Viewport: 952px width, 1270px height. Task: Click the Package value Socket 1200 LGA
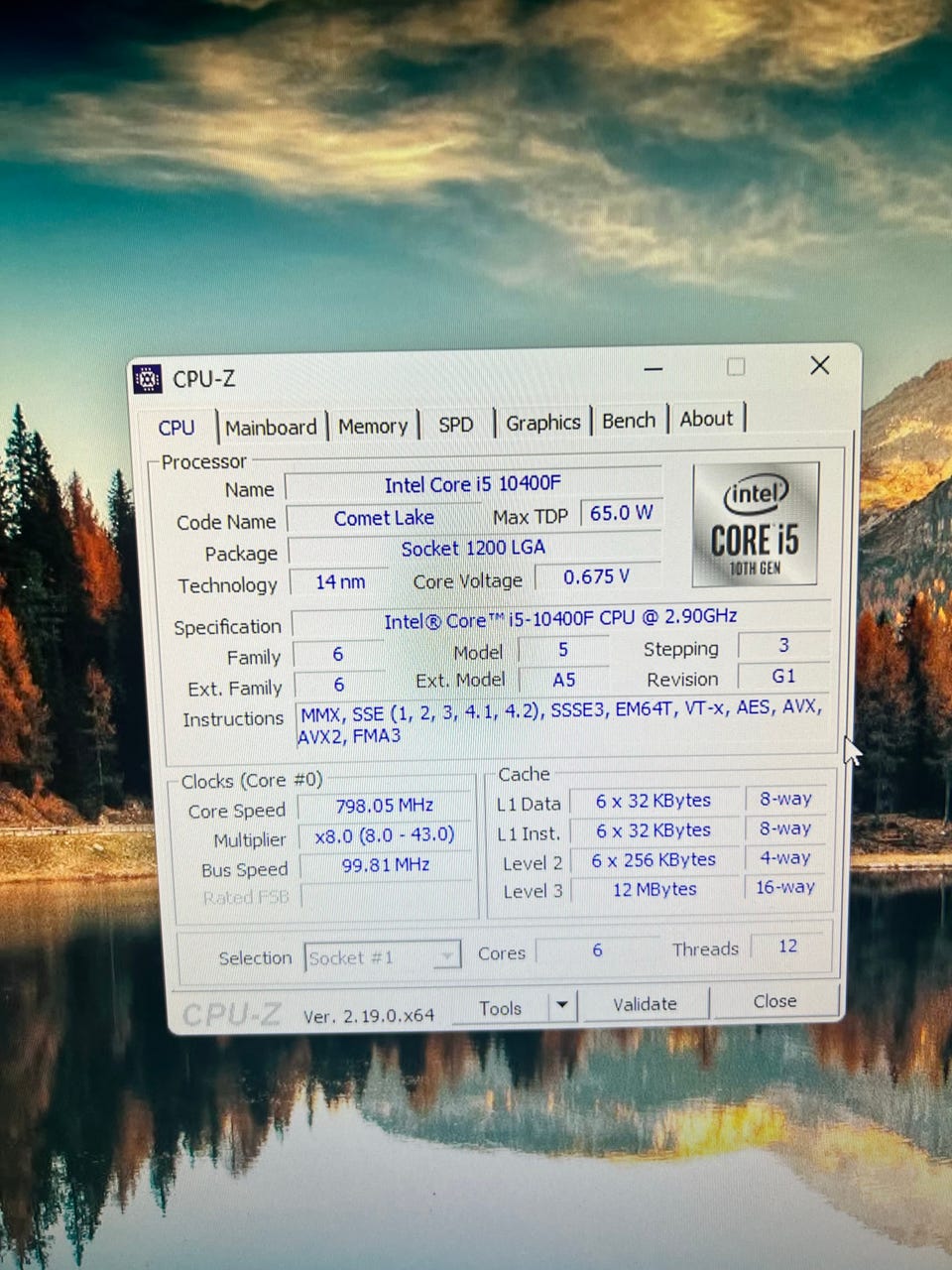pyautogui.click(x=474, y=548)
